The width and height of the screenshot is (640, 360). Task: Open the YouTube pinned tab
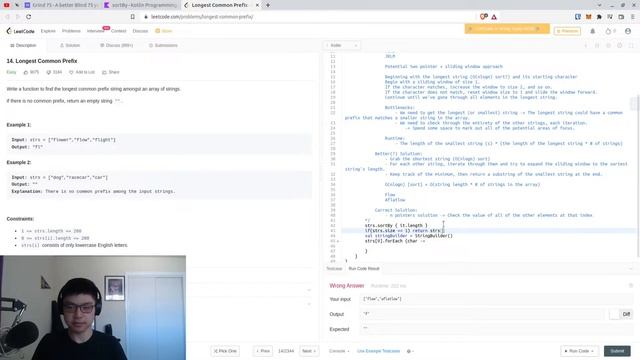[x=7, y=5]
